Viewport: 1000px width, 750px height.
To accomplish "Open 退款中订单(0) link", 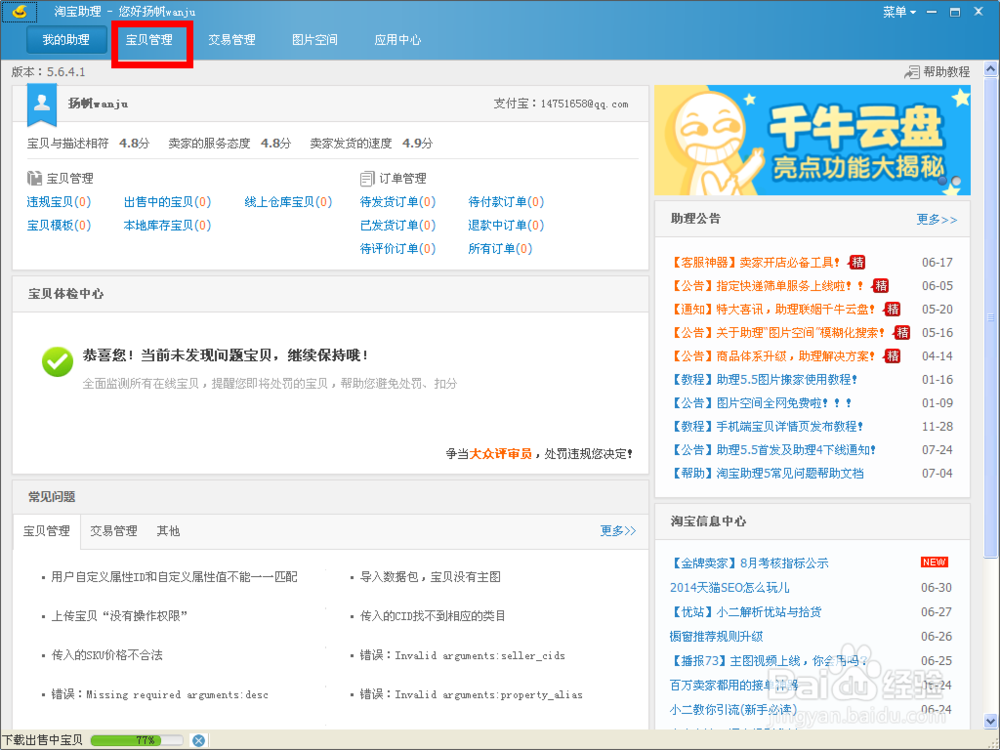I will tap(506, 225).
